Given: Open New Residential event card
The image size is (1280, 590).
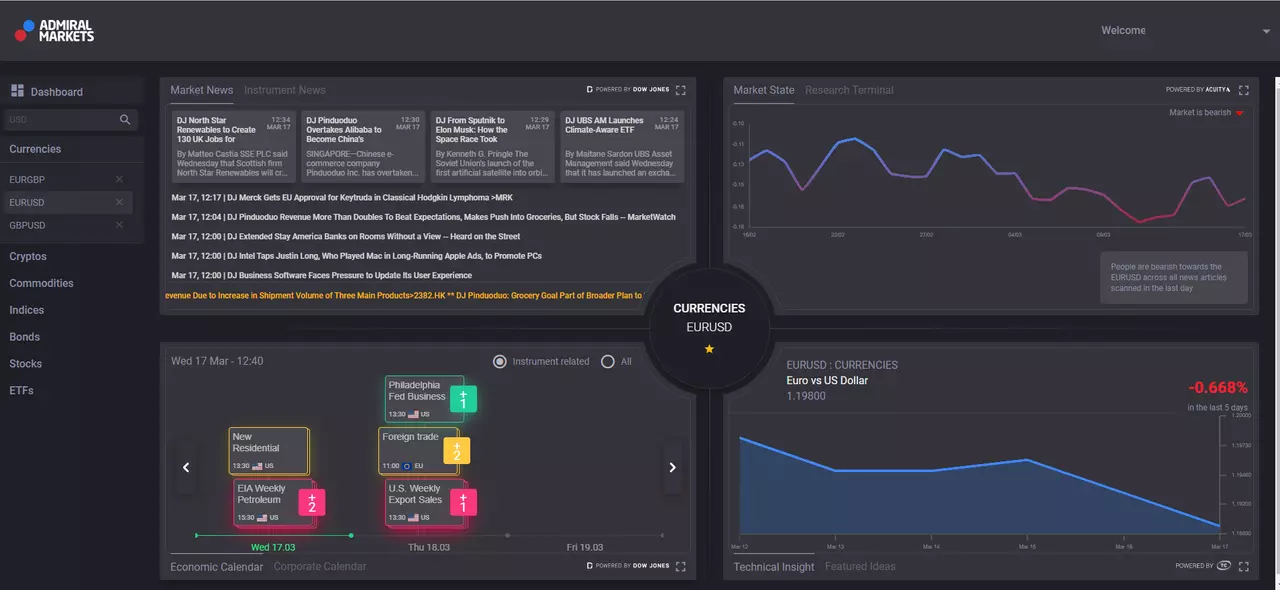Looking at the screenshot, I should 268,451.
